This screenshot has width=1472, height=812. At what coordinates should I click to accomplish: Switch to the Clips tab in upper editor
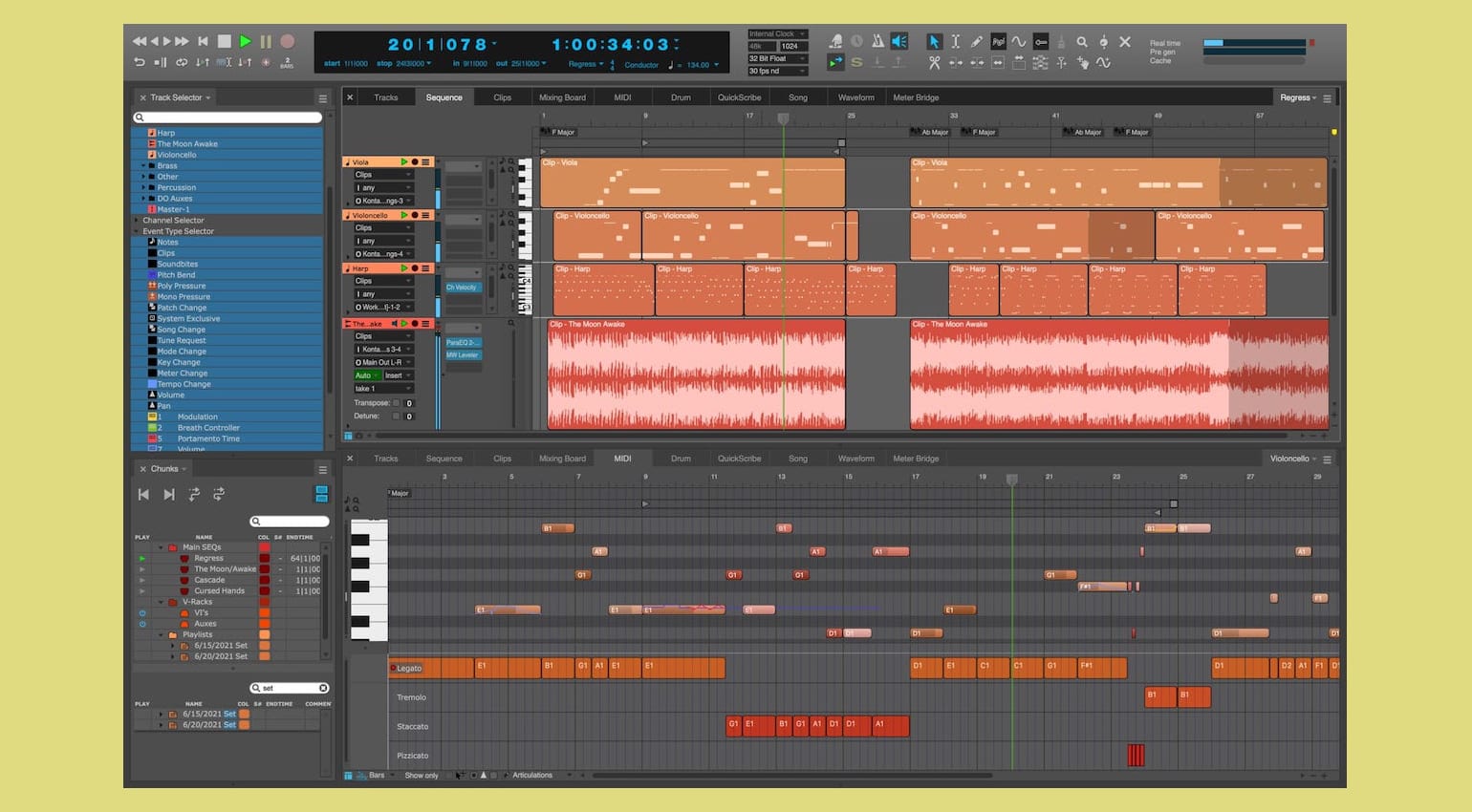coord(503,97)
